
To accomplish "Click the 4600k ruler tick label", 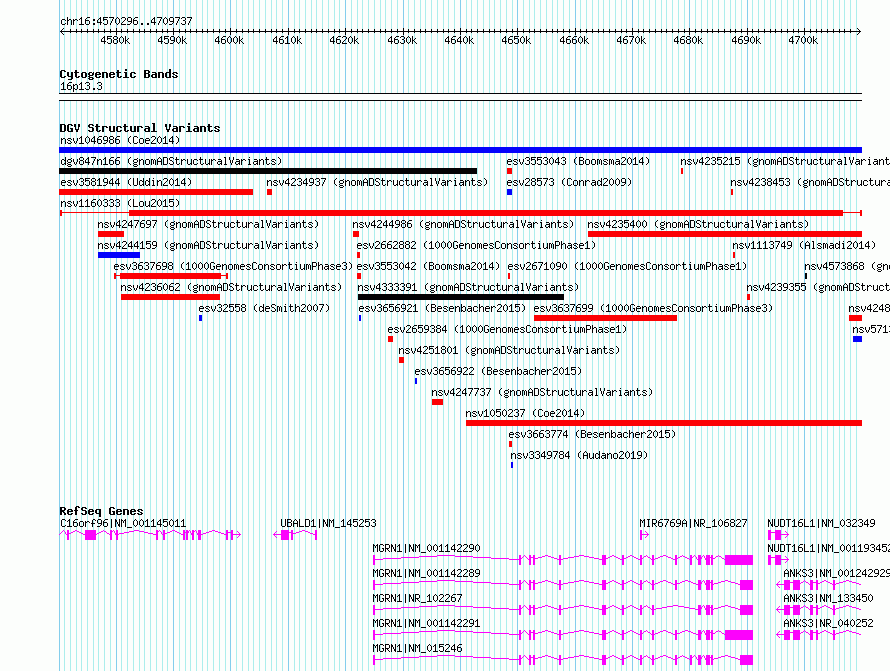I will coord(229,40).
